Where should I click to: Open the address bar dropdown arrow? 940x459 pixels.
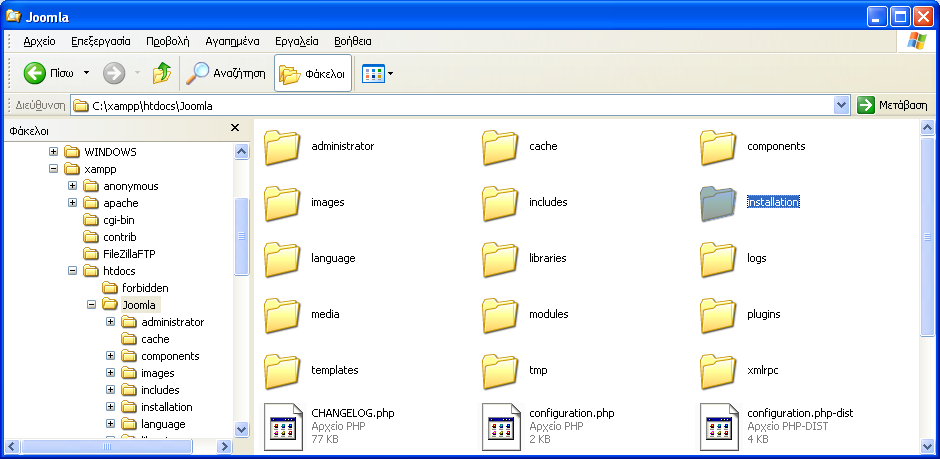842,105
